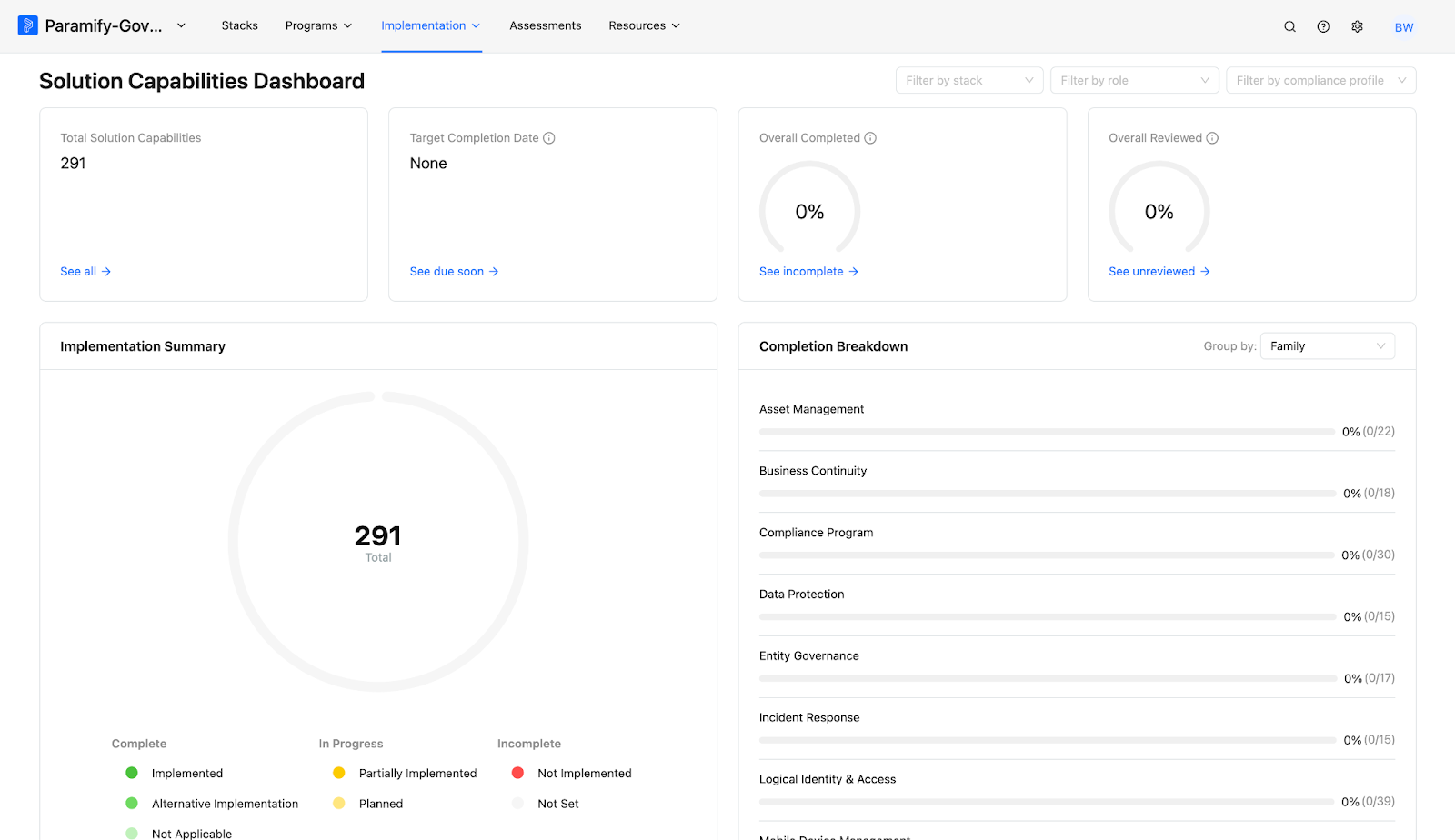Select the Entity Governance family label

[808, 656]
